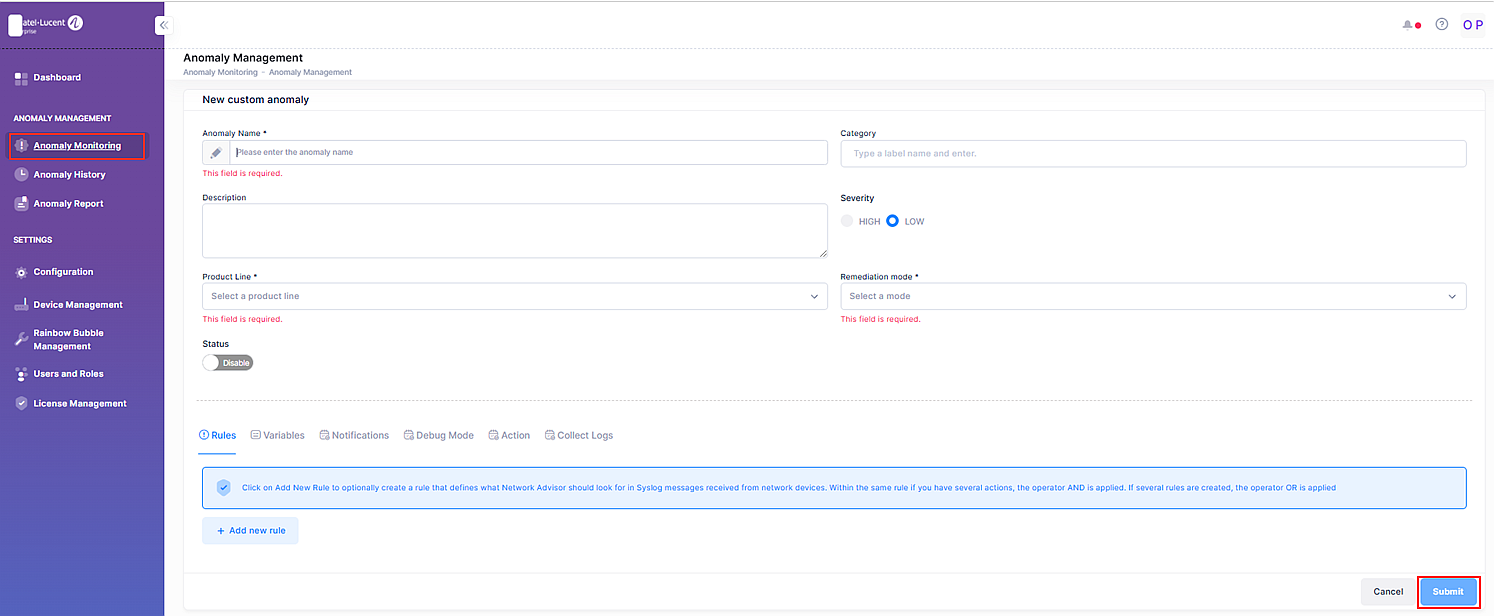Image resolution: width=1494 pixels, height=616 pixels.
Task: Select the HIGH severity radio button
Action: 848,221
